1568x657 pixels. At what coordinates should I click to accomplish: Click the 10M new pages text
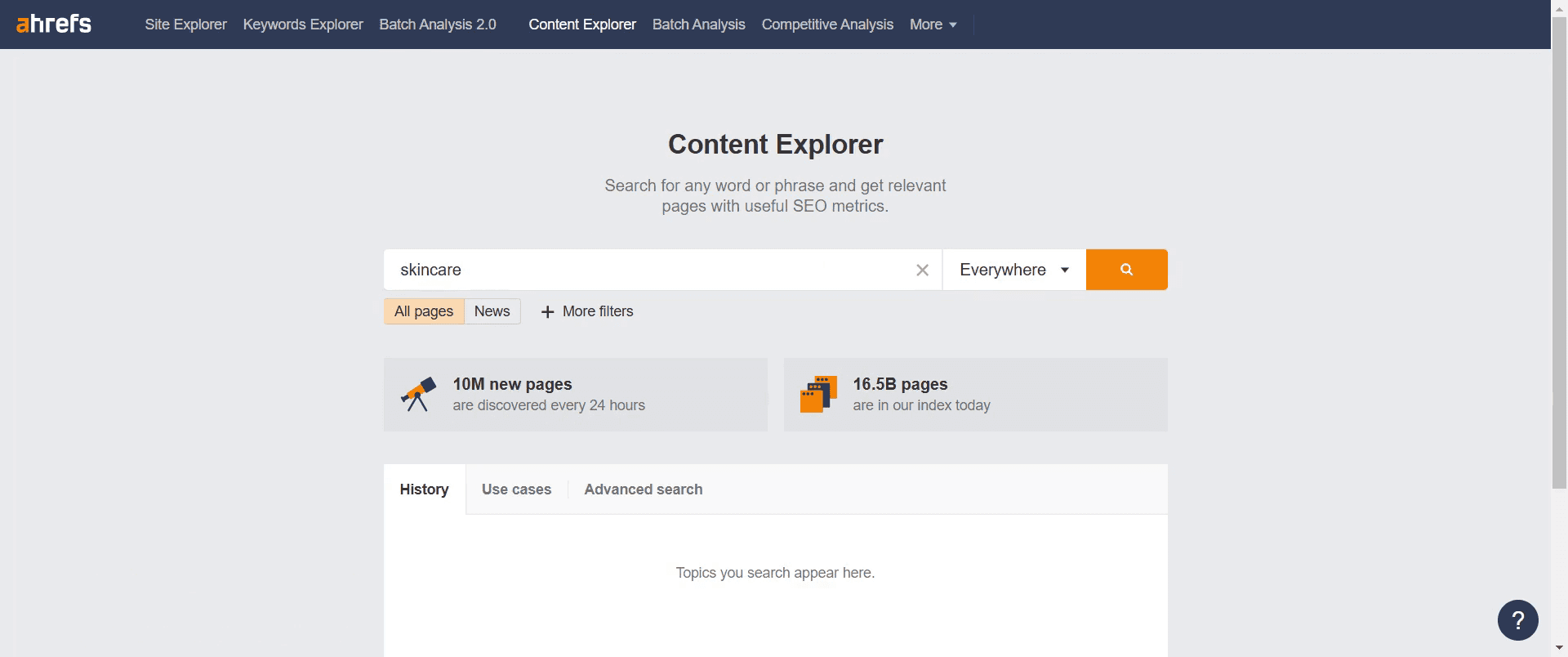click(512, 384)
